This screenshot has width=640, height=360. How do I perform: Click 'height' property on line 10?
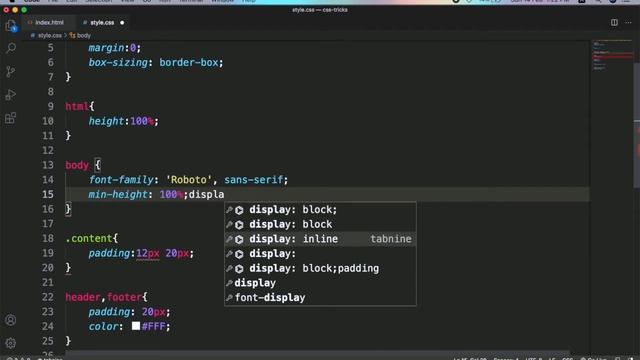(x=107, y=121)
